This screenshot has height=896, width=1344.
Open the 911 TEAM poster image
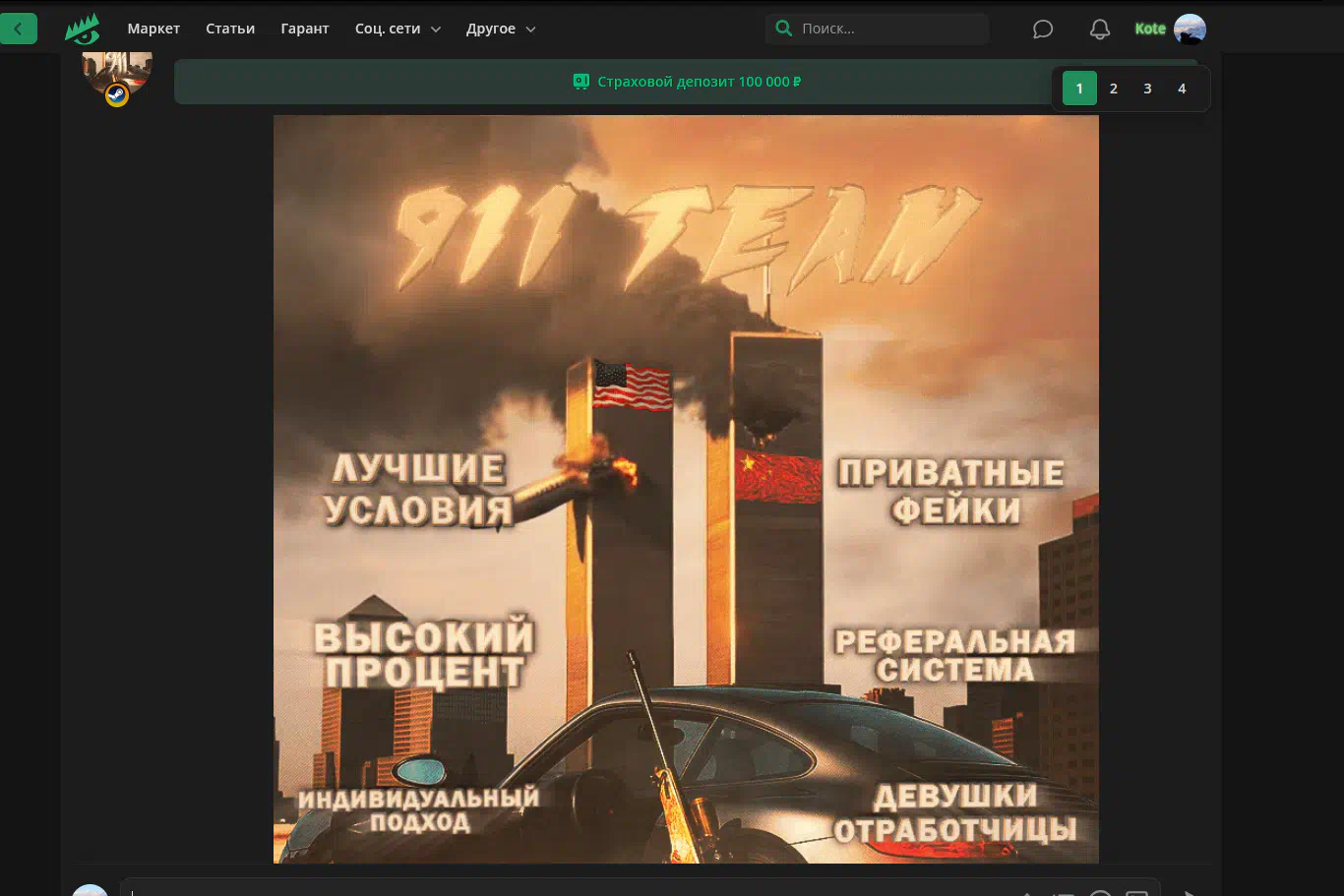pos(686,489)
